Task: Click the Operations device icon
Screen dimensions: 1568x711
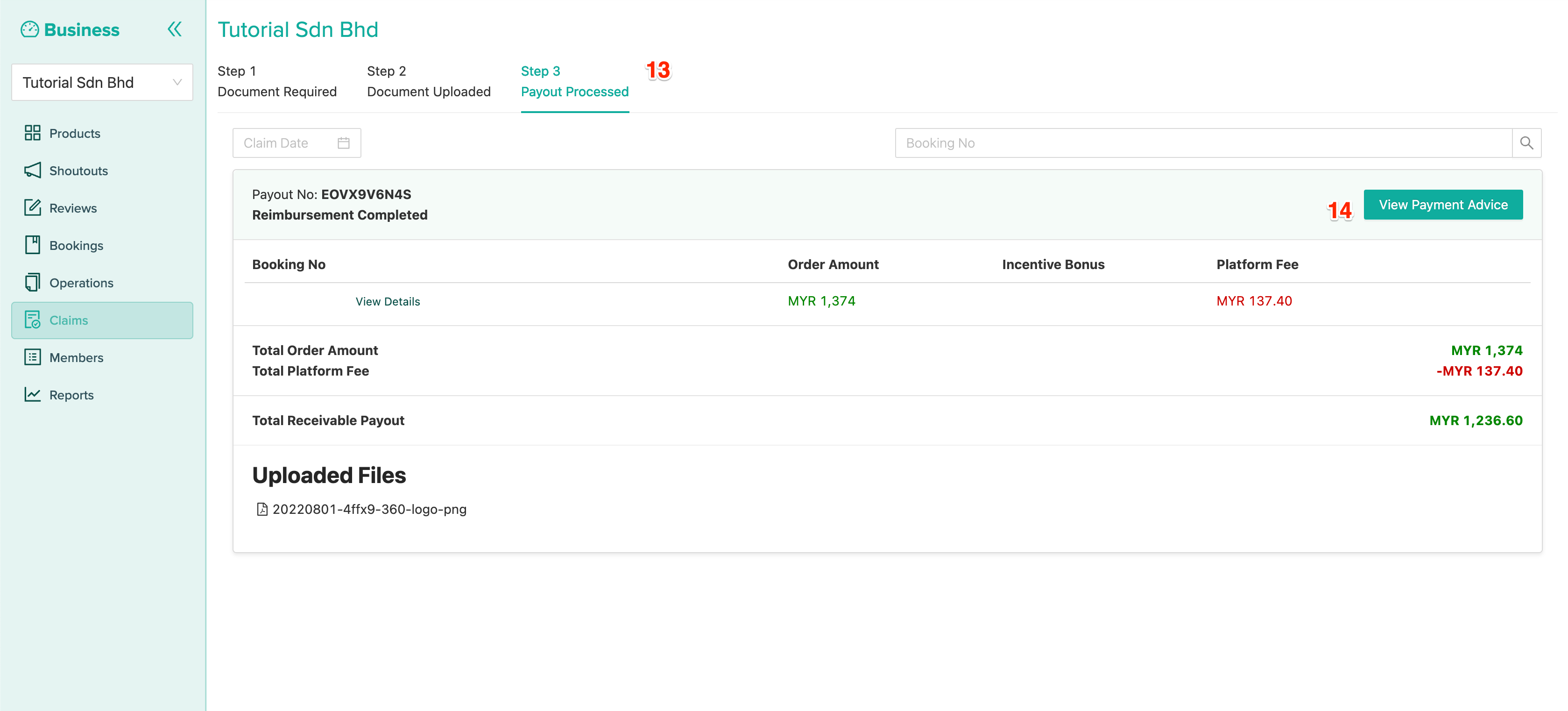Action: click(x=32, y=283)
